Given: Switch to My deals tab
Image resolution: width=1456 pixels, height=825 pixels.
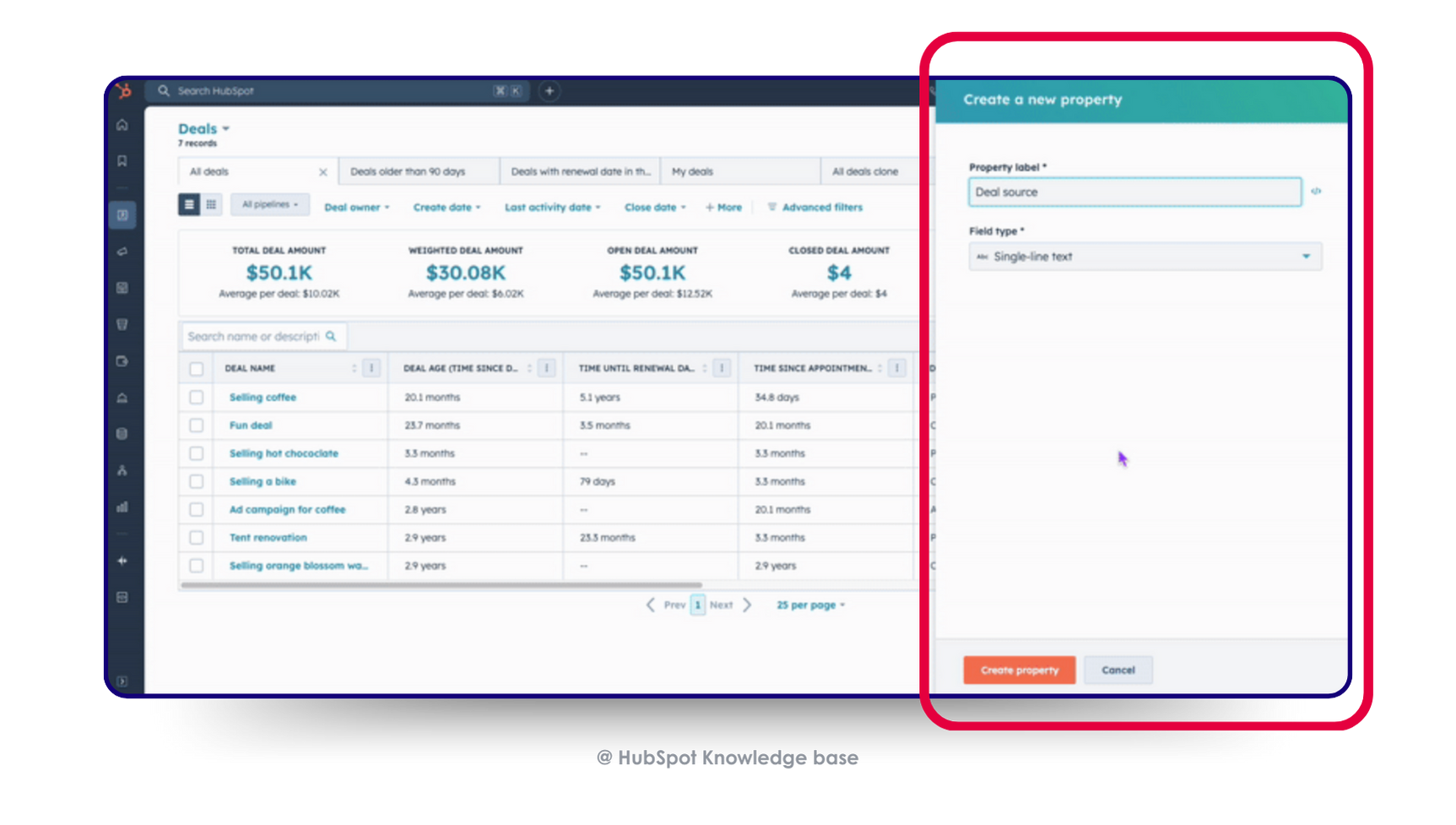Looking at the screenshot, I should click(x=740, y=171).
